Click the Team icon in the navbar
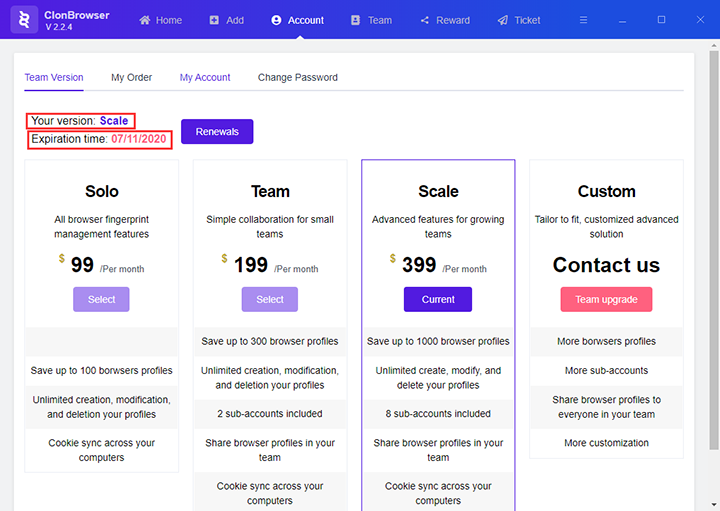The image size is (720, 511). (x=355, y=20)
